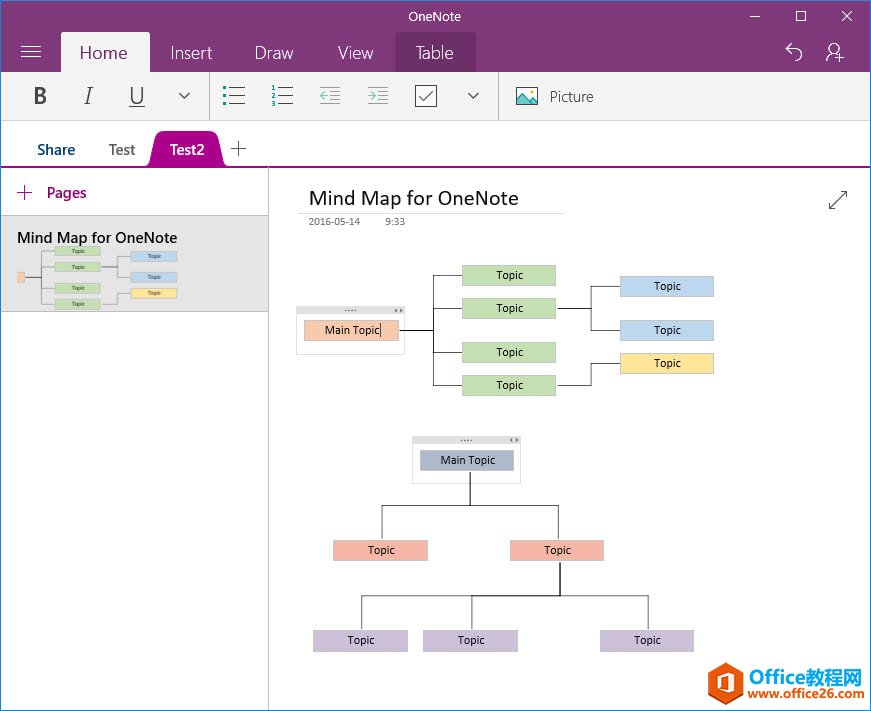Add a To Do tag checkbox

(x=426, y=96)
